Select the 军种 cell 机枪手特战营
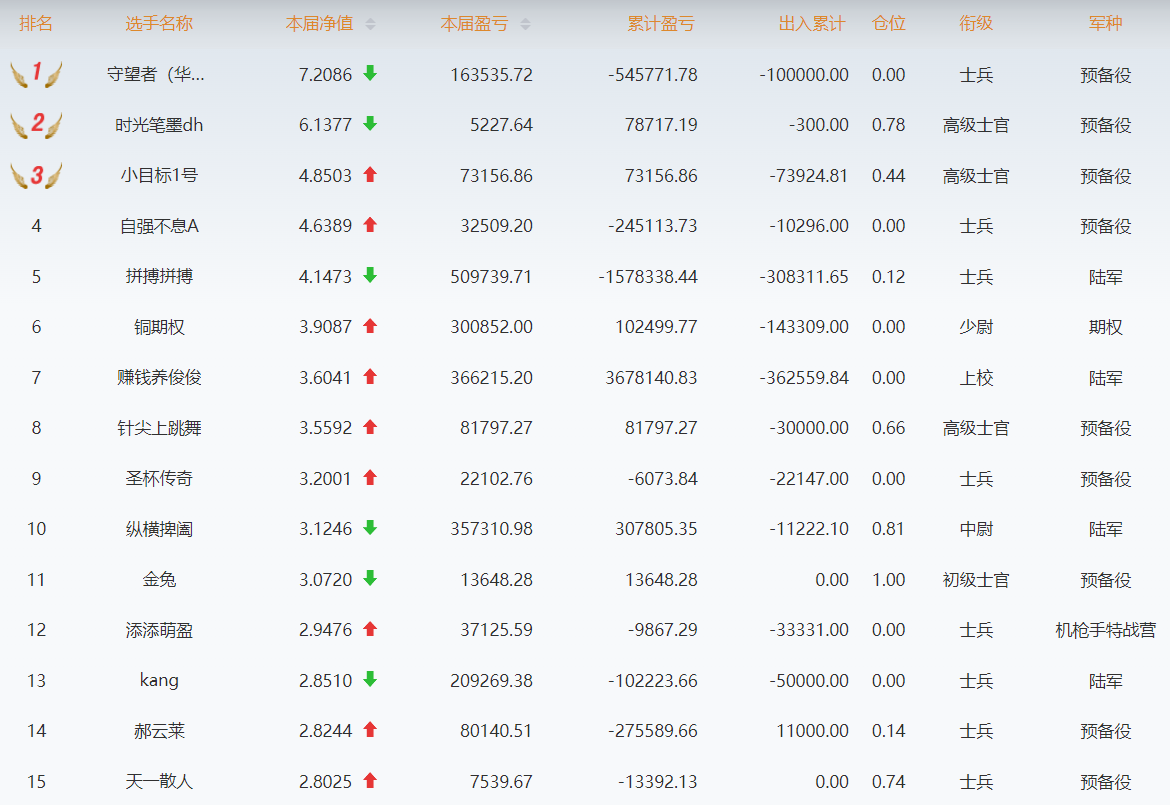This screenshot has width=1170, height=805. (1105, 630)
